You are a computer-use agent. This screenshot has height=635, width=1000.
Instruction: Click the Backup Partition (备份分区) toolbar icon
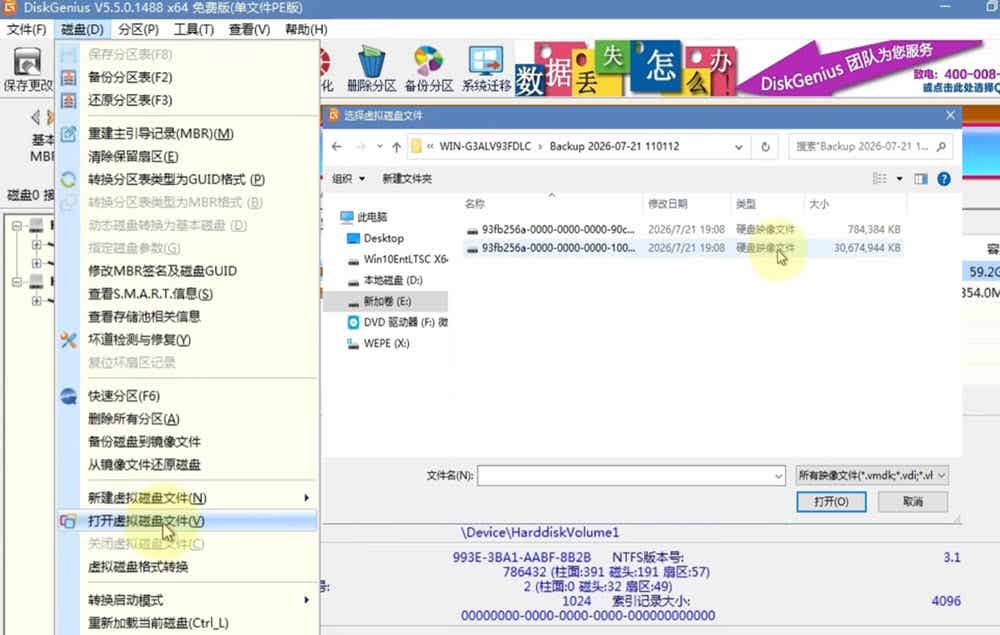[x=428, y=63]
